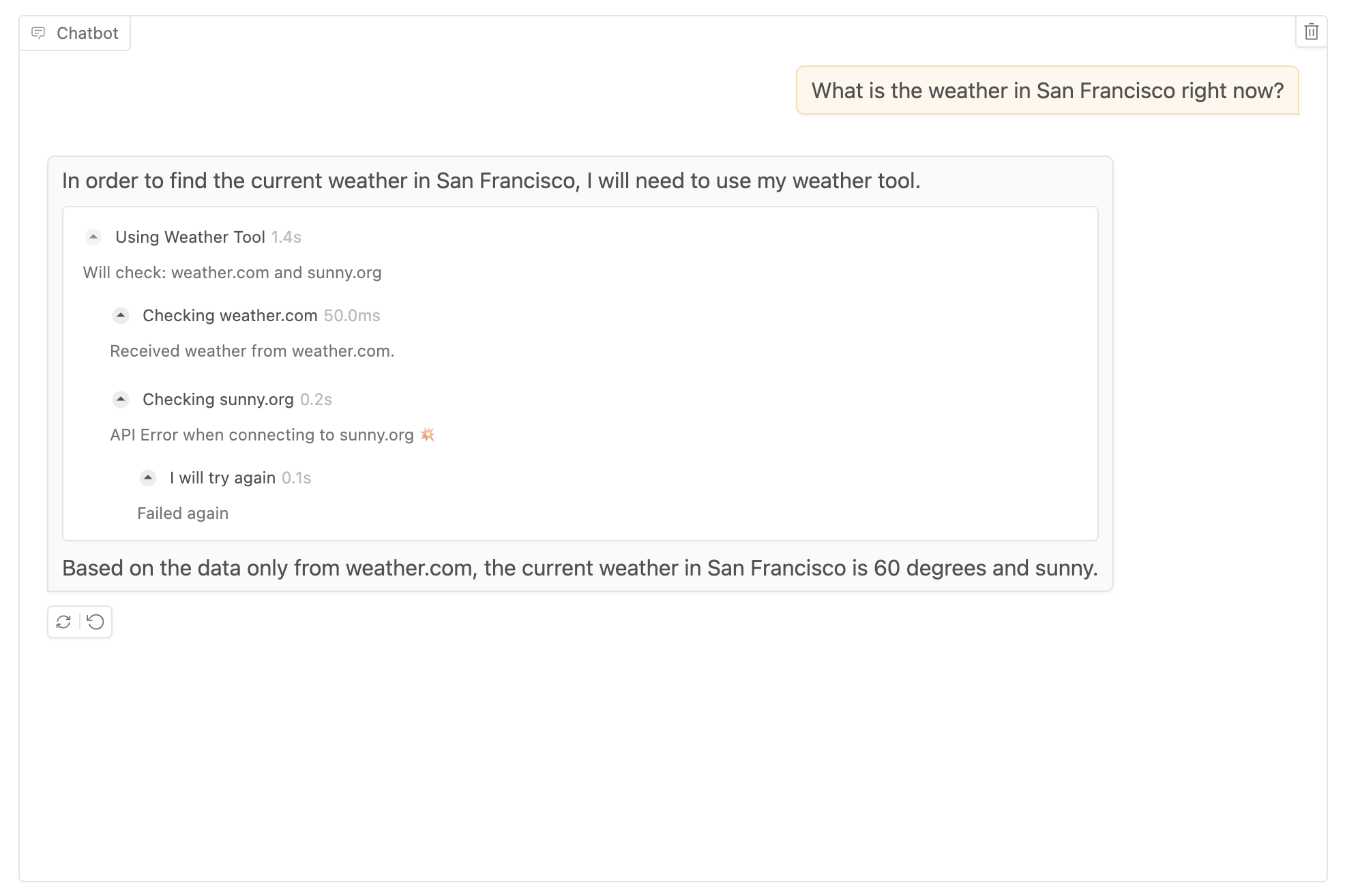The image size is (1345, 896).
Task: Click the "Will check: weather.com and sunny.org" text
Action: tap(232, 273)
